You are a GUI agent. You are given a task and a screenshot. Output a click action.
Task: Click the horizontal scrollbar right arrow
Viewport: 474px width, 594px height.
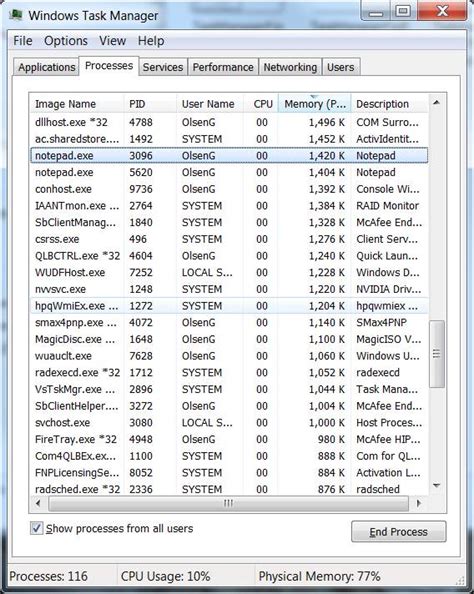click(418, 503)
